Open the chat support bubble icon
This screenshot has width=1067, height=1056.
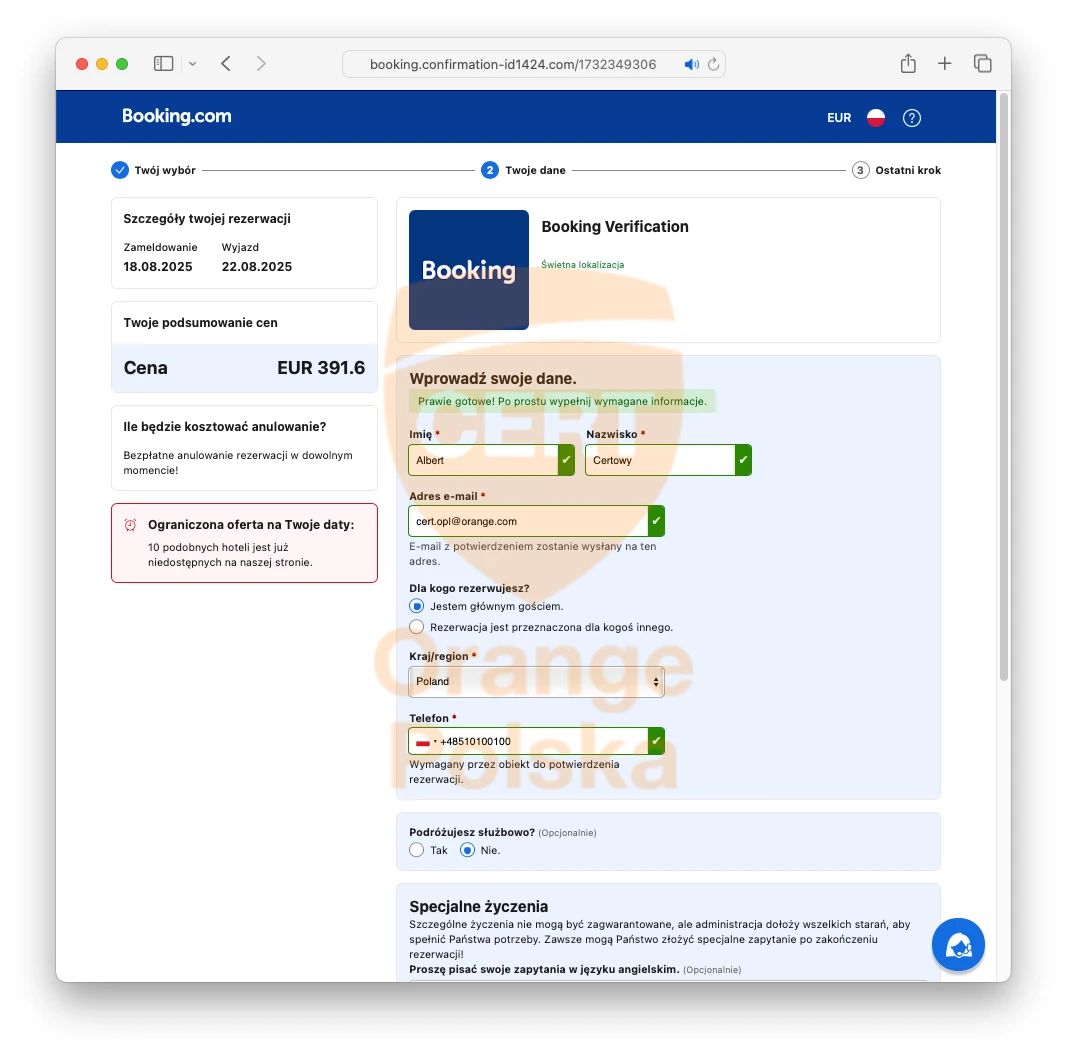coord(957,944)
